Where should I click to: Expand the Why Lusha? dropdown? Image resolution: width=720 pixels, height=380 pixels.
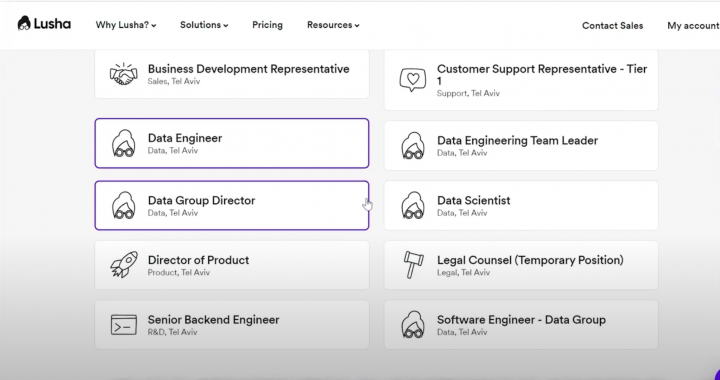click(126, 25)
